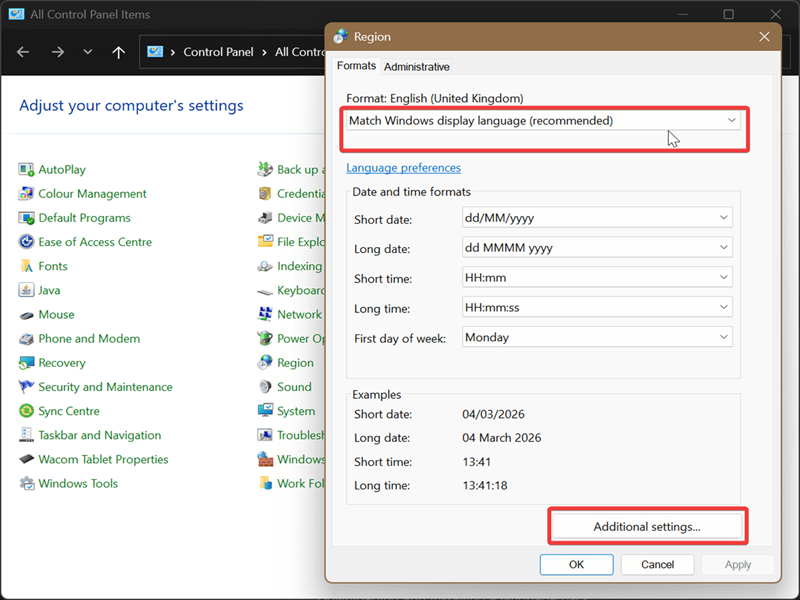Switch to the Administrative tab

coord(417,66)
